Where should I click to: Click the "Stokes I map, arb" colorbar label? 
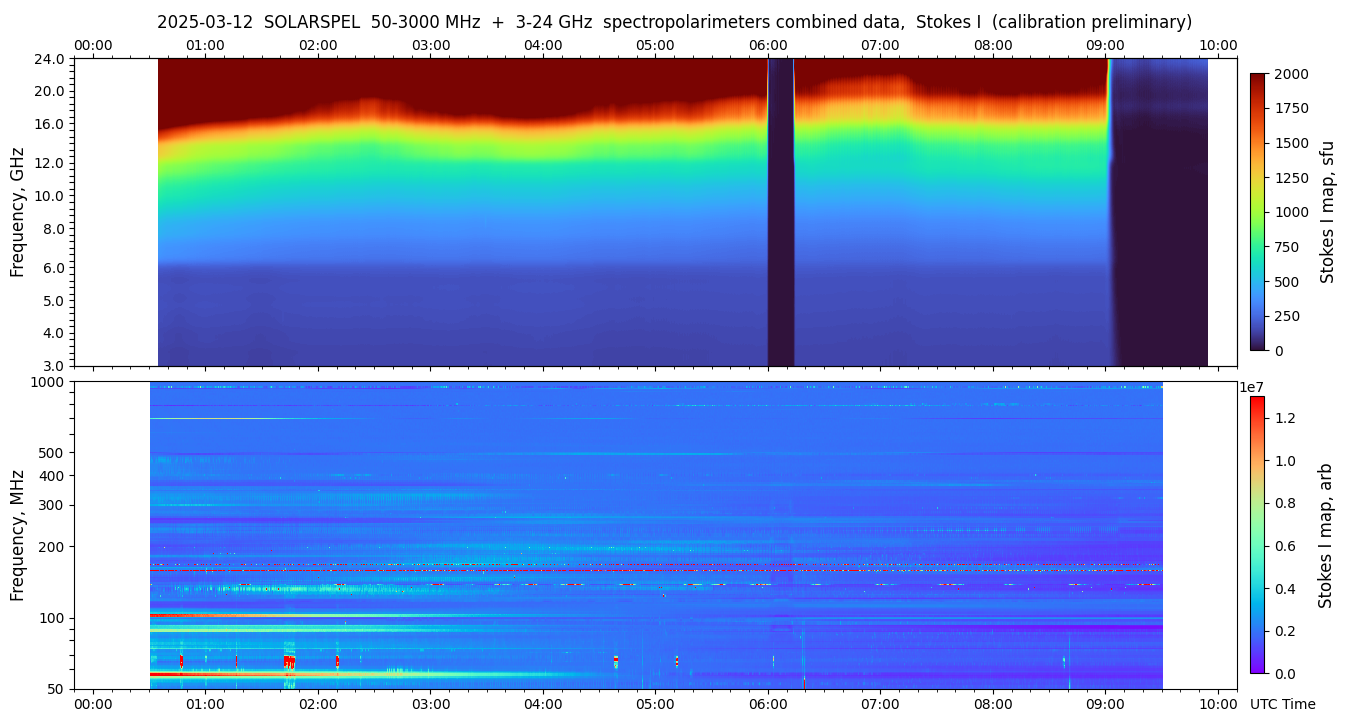pos(1326,534)
